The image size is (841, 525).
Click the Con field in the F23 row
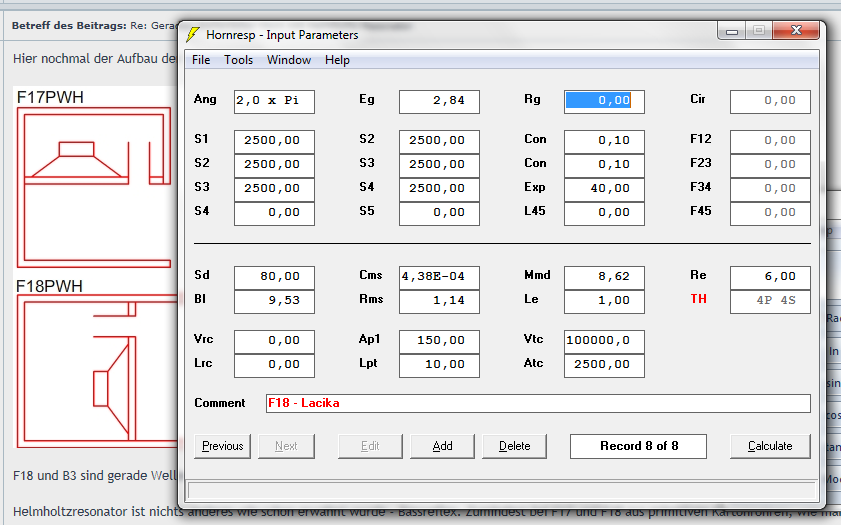click(x=604, y=165)
